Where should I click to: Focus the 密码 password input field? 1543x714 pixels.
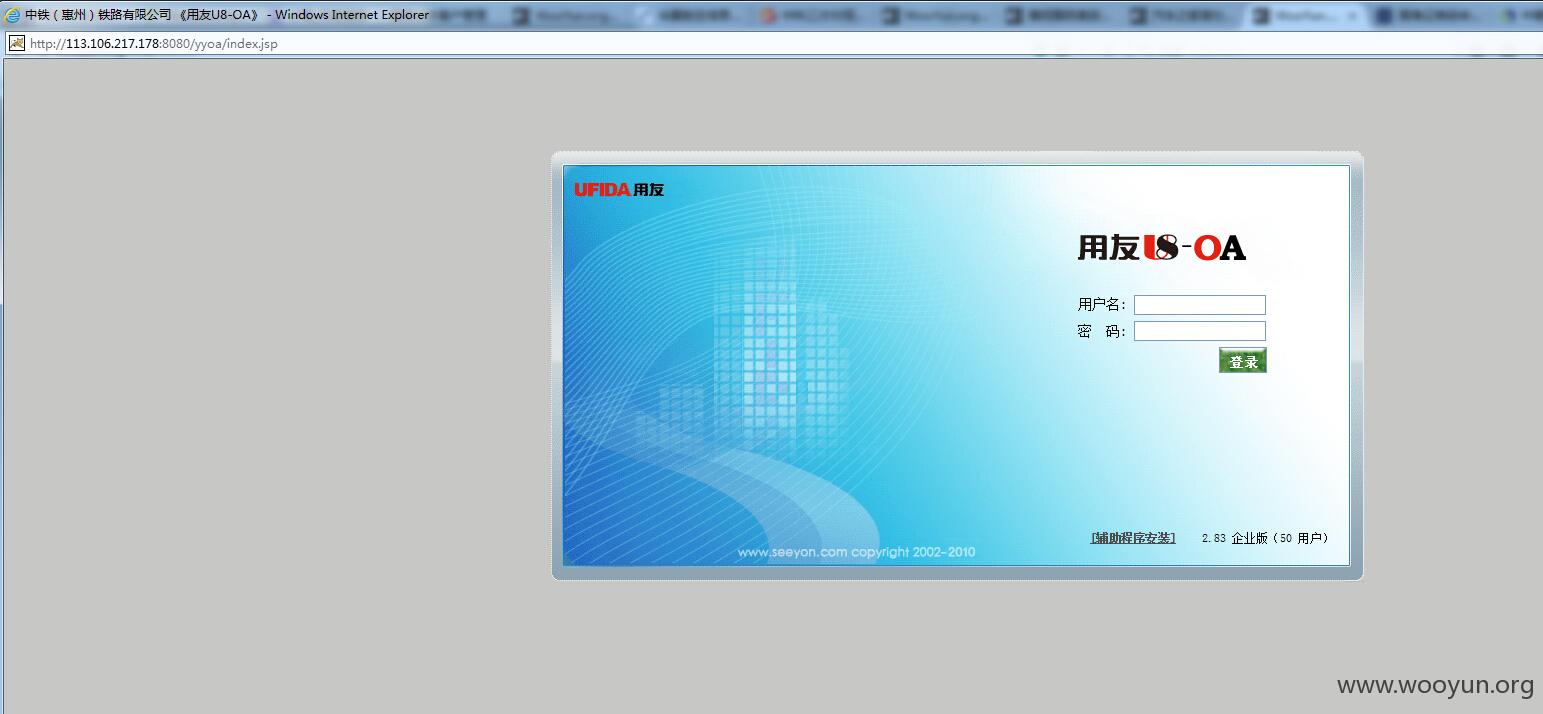point(1199,331)
